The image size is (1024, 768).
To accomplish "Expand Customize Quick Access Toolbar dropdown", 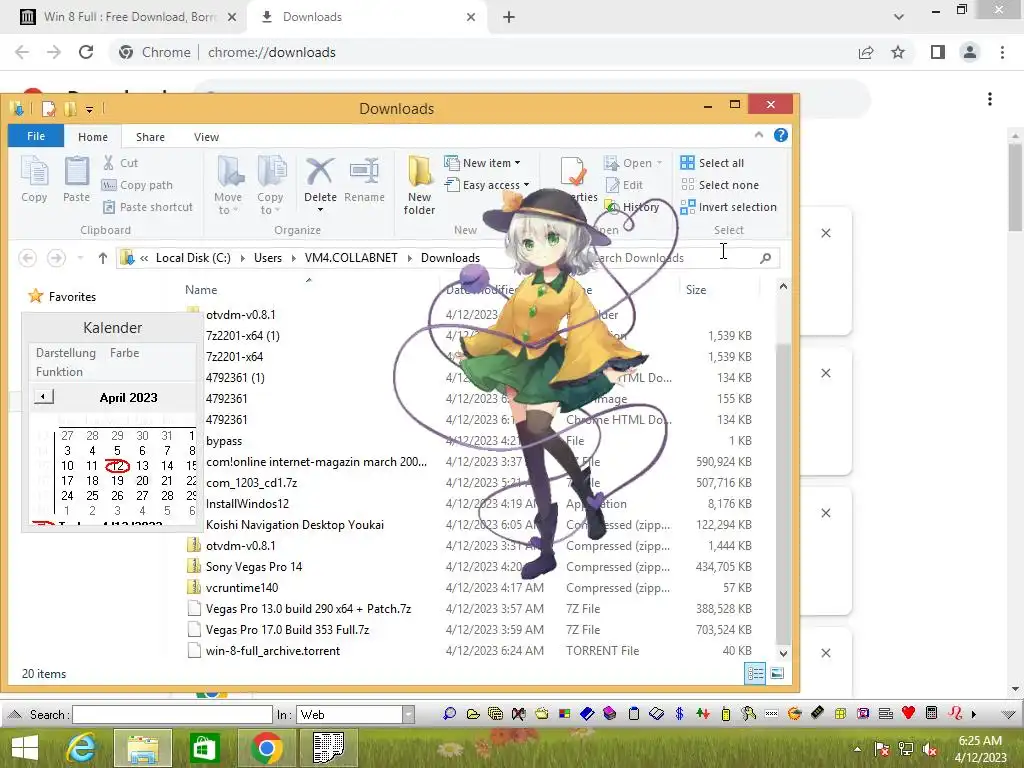I will [89, 109].
